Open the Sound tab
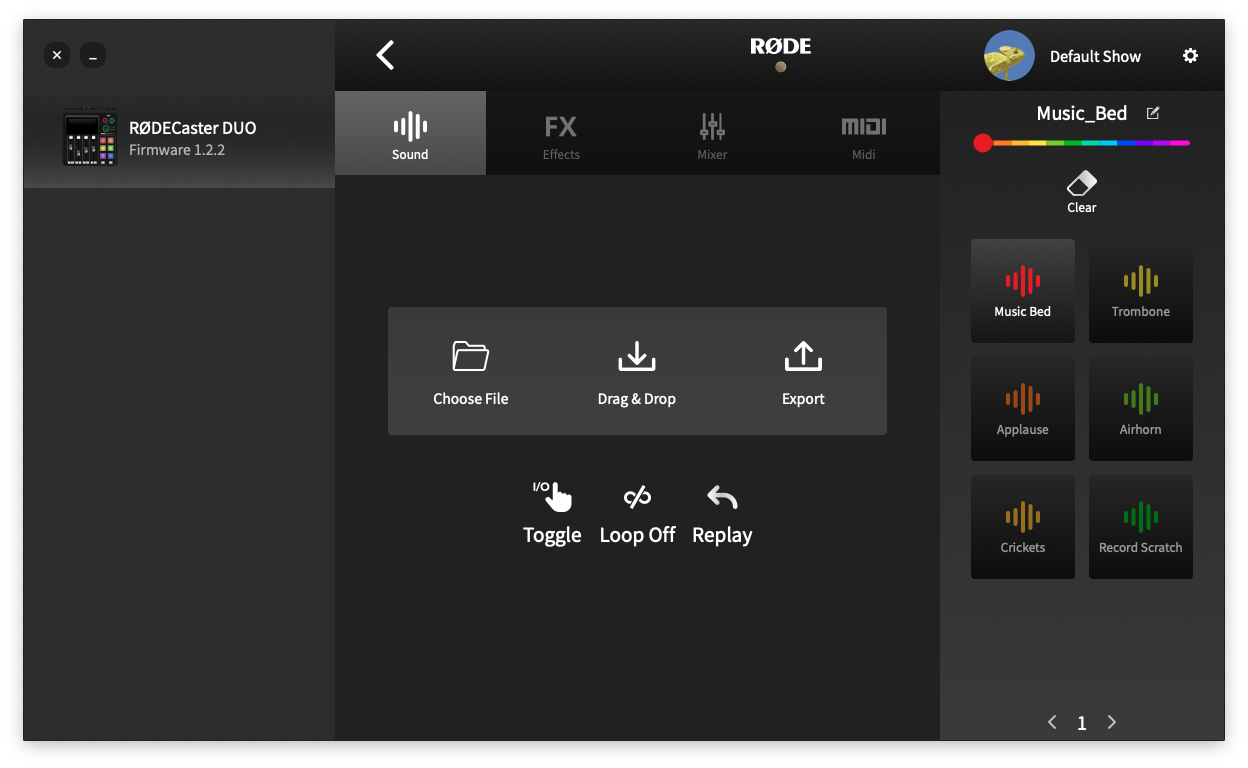Screen dimensions: 1248x768 pyautogui.click(x=410, y=134)
